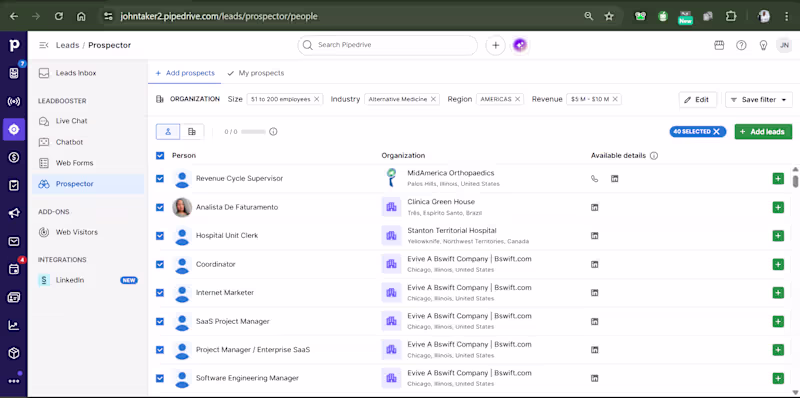
Task: Switch to organizations view icon
Action: (x=192, y=132)
